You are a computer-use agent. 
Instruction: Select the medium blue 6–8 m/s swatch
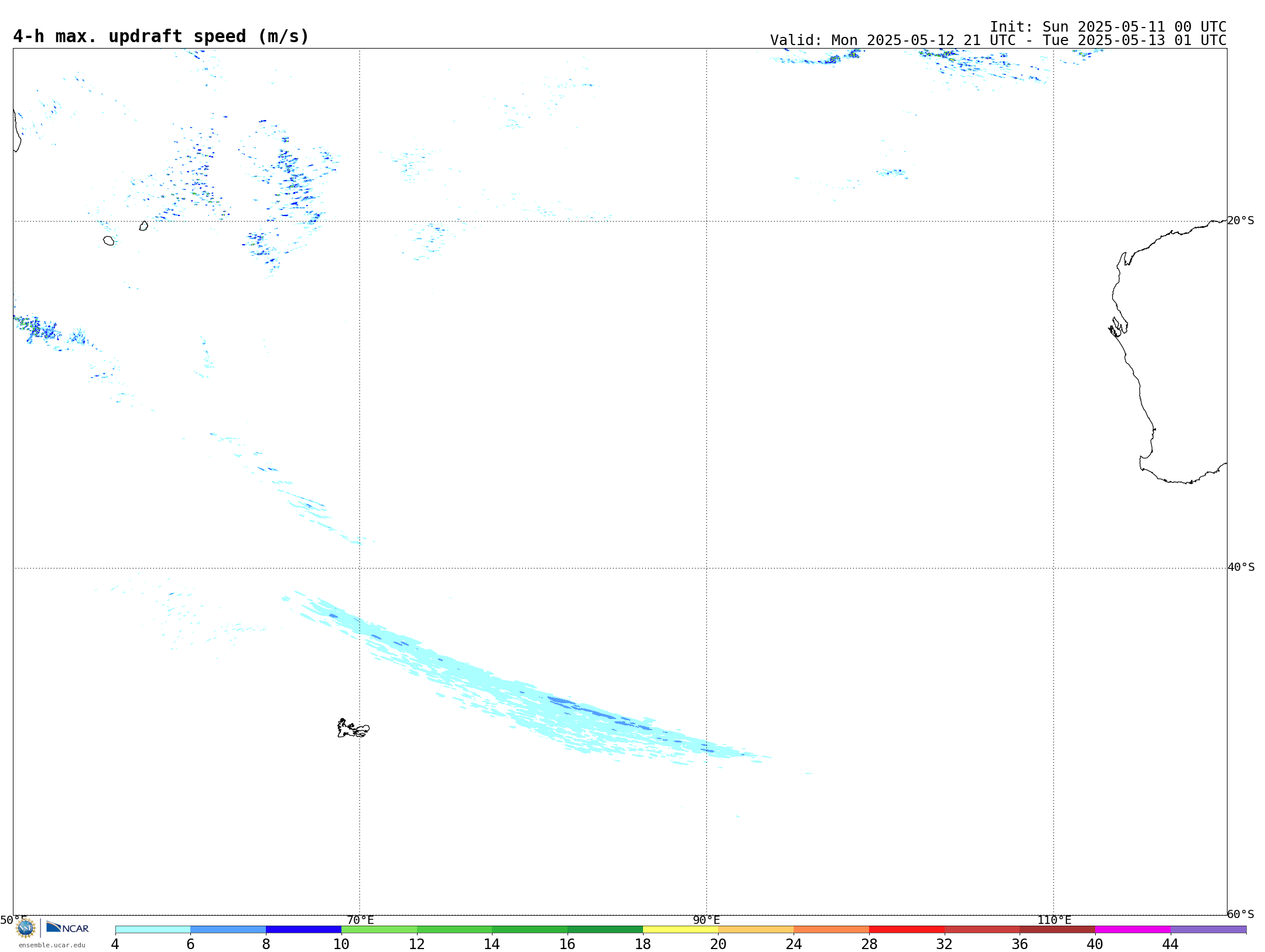coord(228,929)
